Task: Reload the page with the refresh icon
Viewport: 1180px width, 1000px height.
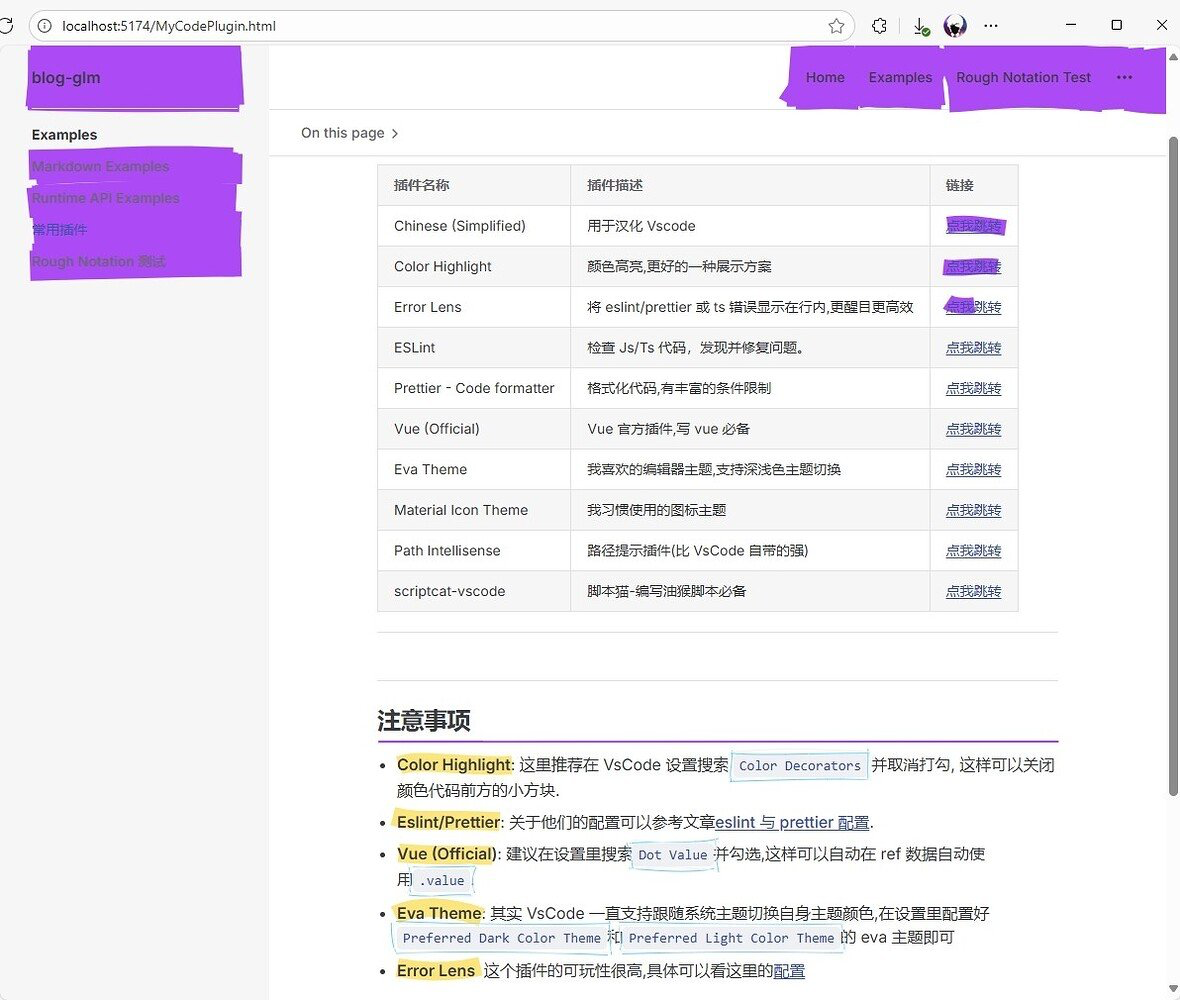Action: pyautogui.click(x=6, y=26)
